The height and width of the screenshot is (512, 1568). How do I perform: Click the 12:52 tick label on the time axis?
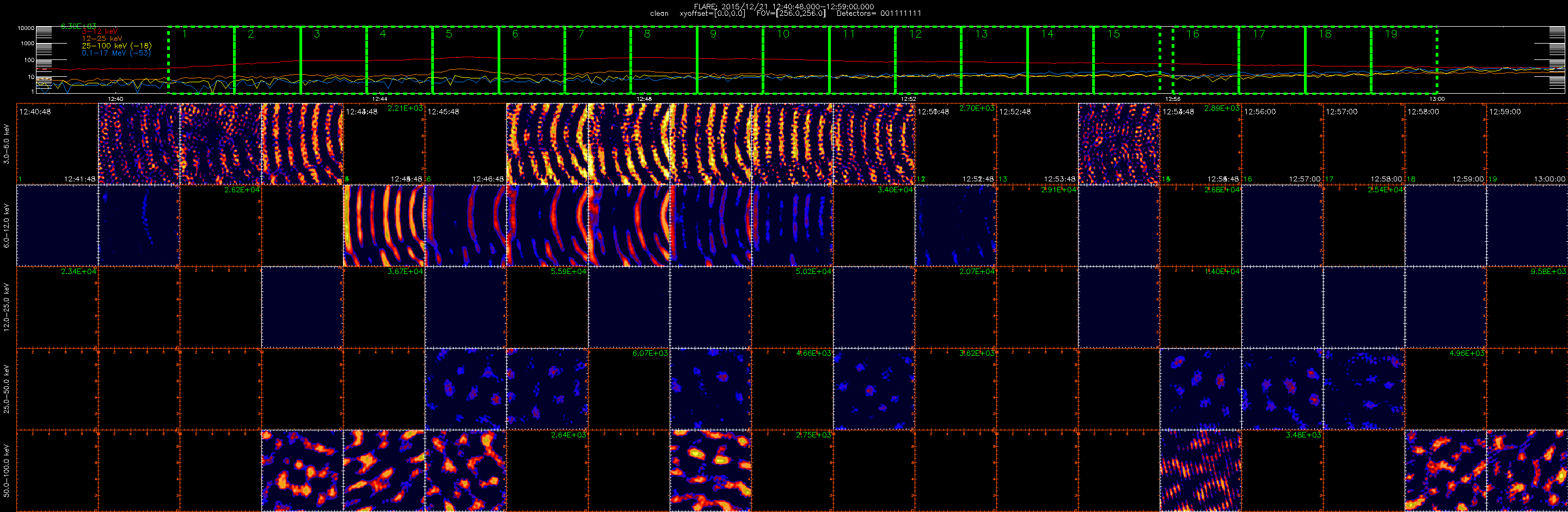click(908, 99)
